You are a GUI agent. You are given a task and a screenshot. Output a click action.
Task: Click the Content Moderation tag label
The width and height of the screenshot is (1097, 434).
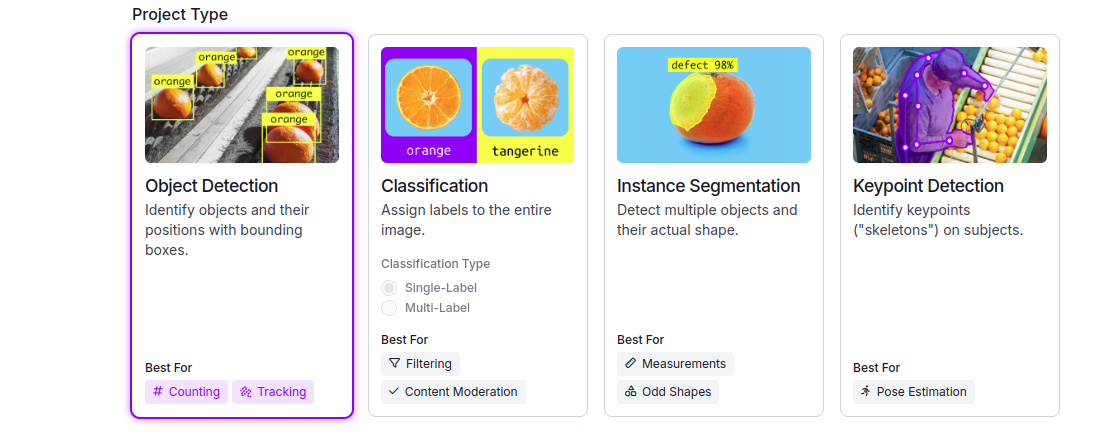coord(461,392)
